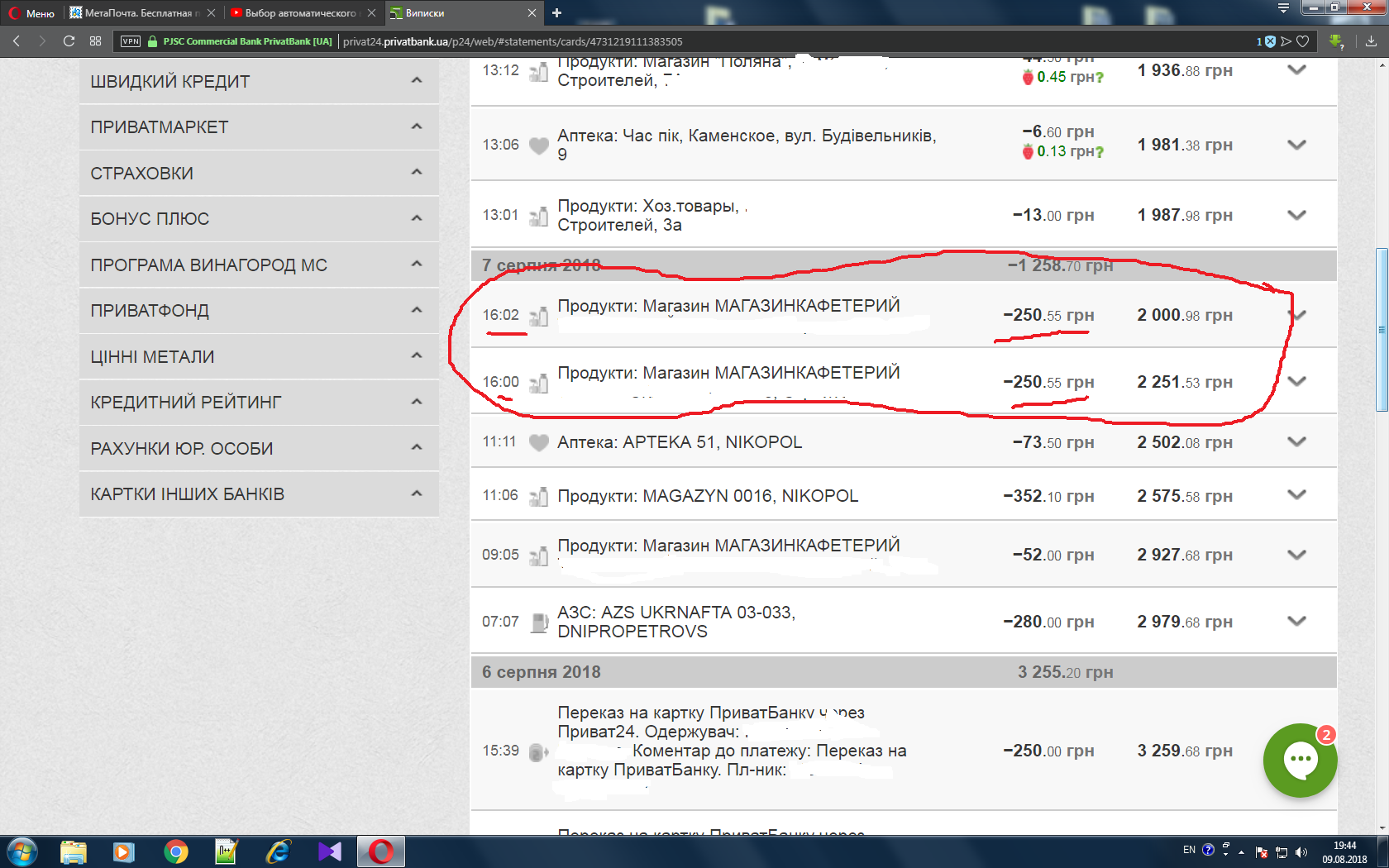Screen dimensions: 1389x868
Task: Switch to the МетаПочта browser tab
Action: click(x=137, y=12)
